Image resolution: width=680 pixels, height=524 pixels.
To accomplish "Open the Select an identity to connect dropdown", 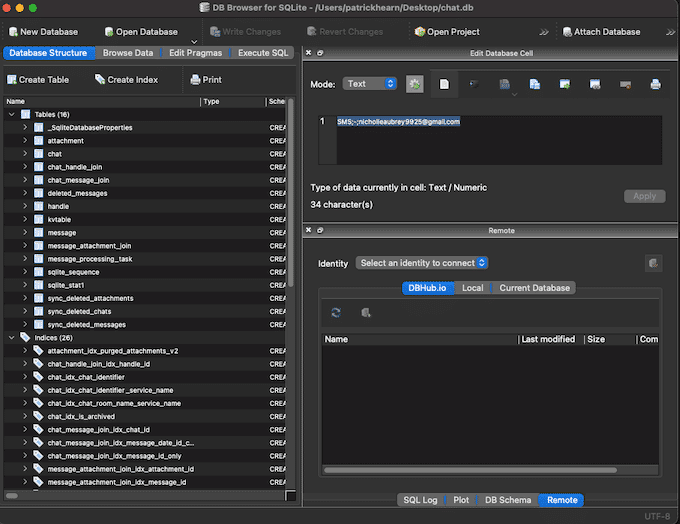I will [422, 263].
